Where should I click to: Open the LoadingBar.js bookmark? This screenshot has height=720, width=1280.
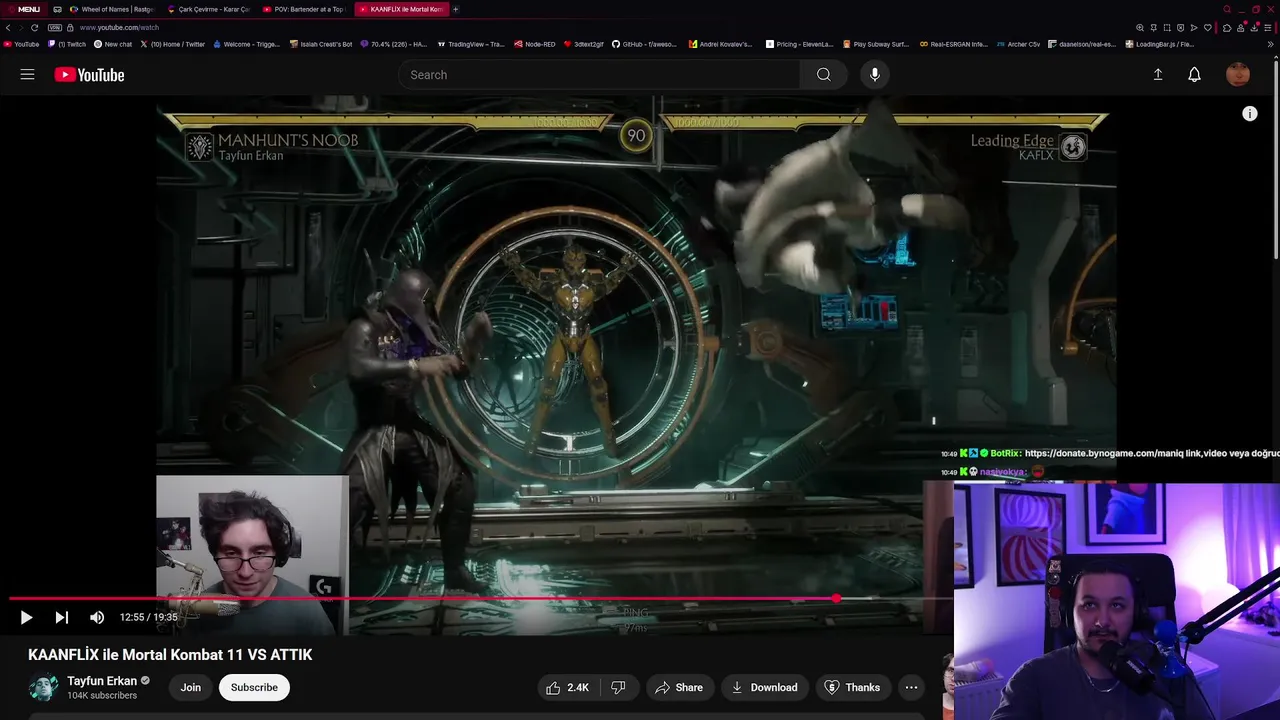point(1160,44)
